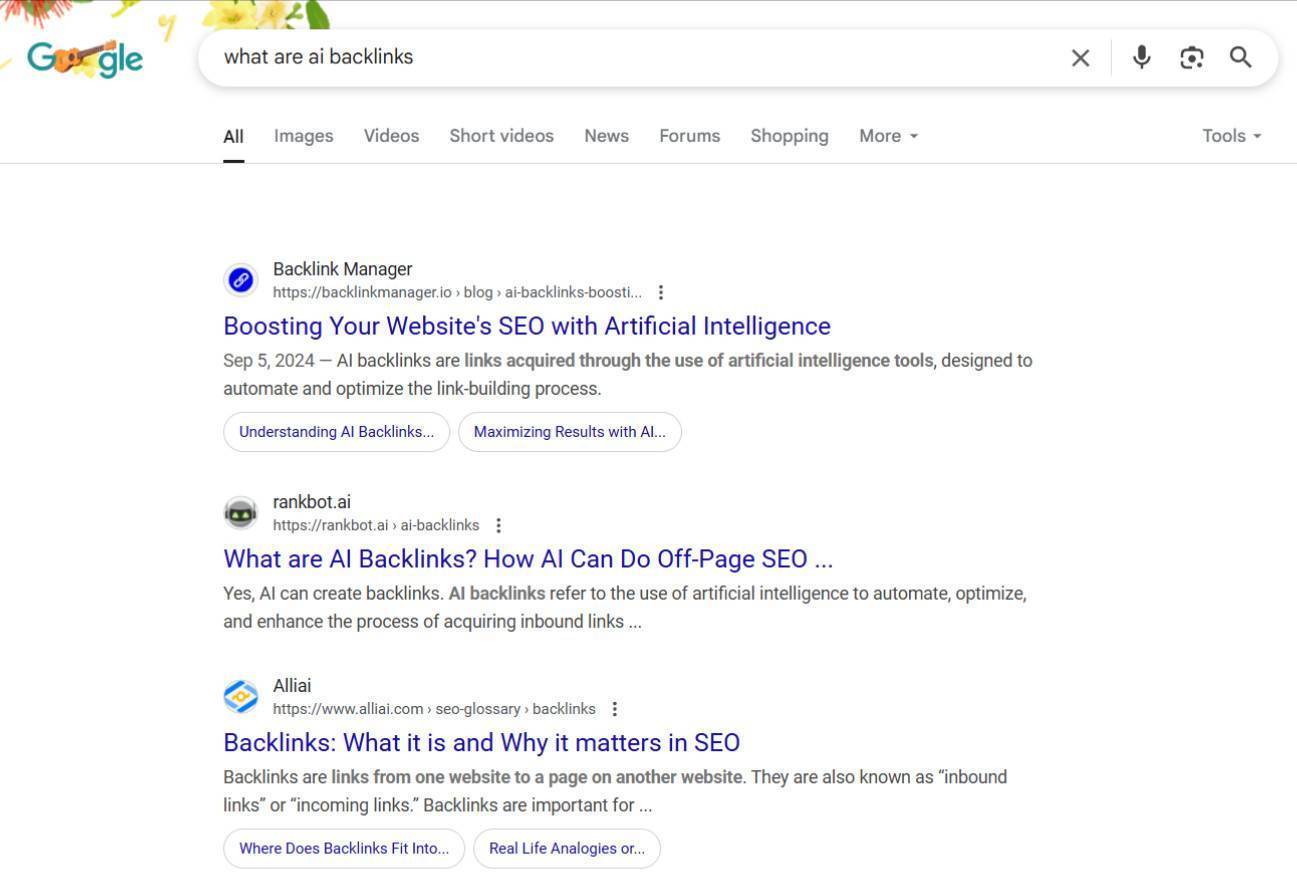
Task: Open the three-dot menu for the rankbot.ai result
Action: [498, 525]
